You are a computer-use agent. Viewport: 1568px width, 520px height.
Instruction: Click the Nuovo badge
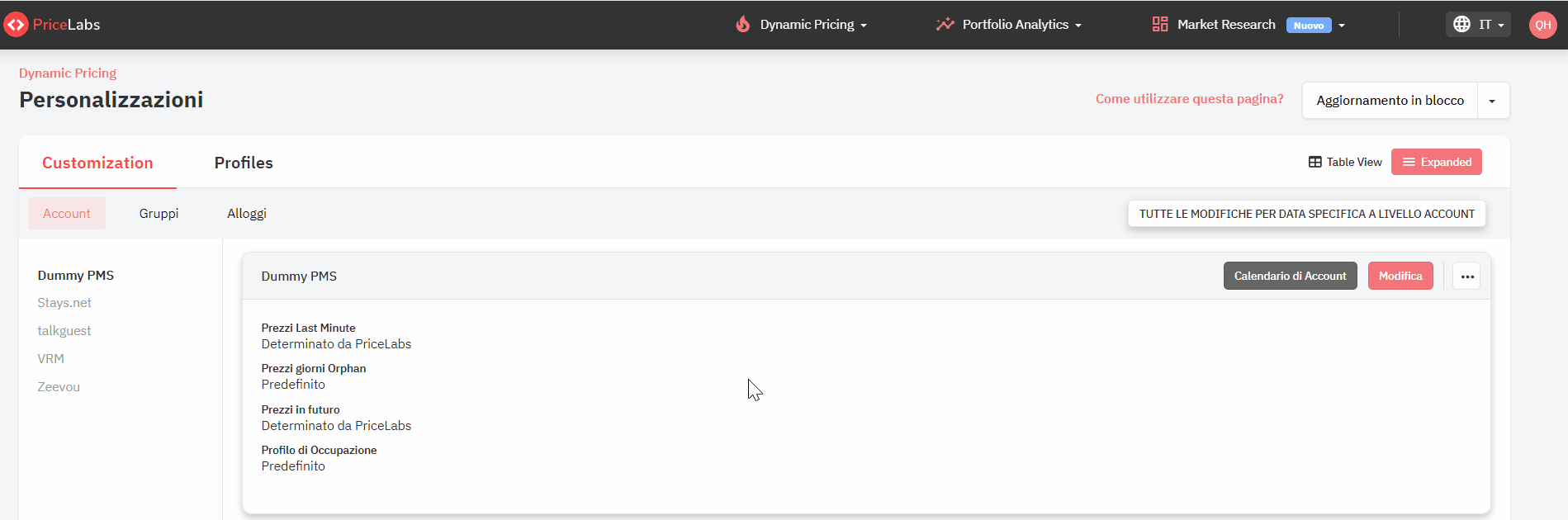tap(1309, 26)
